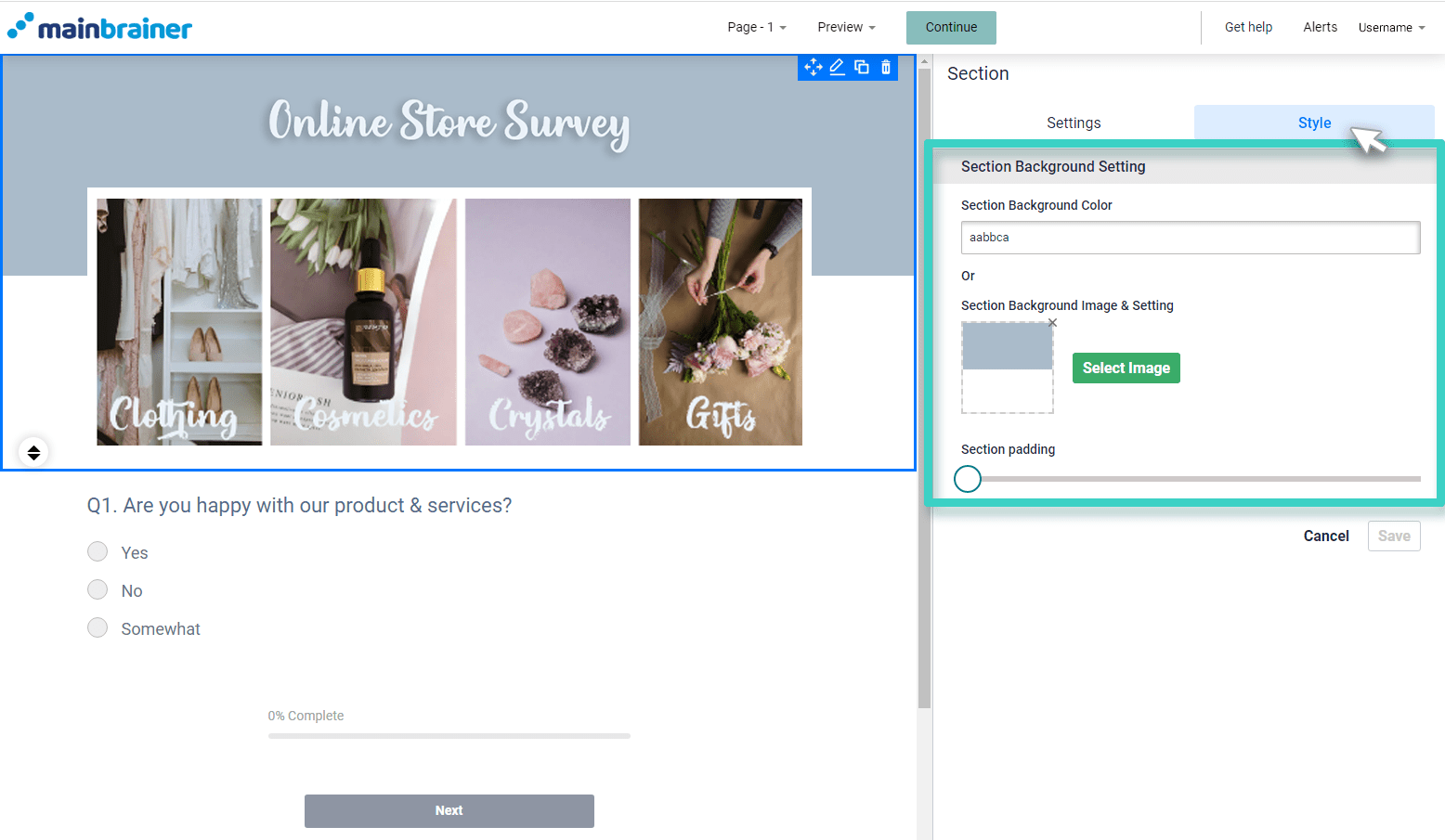The height and width of the screenshot is (840, 1445).
Task: Click the section reorder up-down arrow icon
Action: click(x=33, y=452)
